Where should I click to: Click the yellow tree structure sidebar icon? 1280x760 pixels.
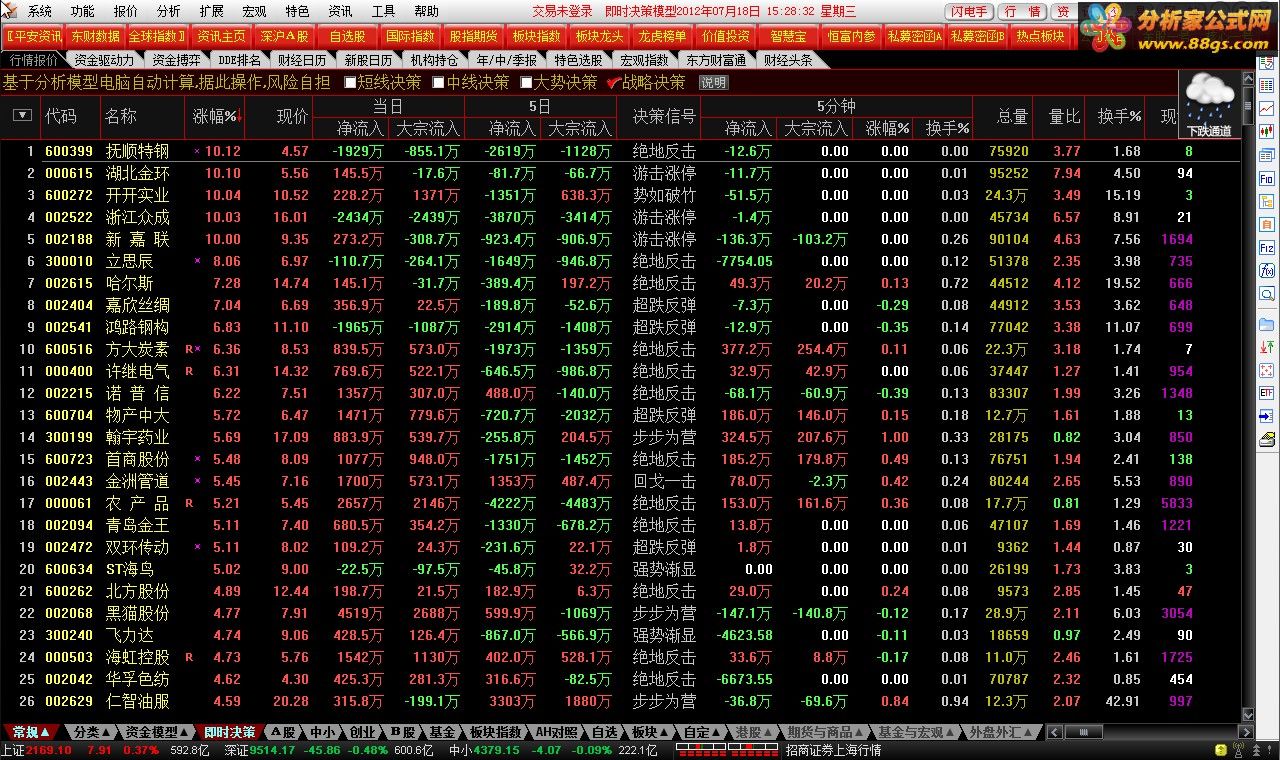point(1266,202)
